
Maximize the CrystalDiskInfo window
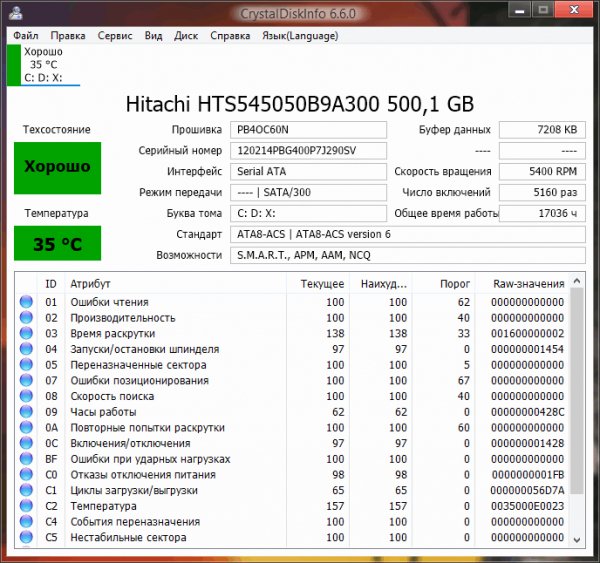point(543,10)
